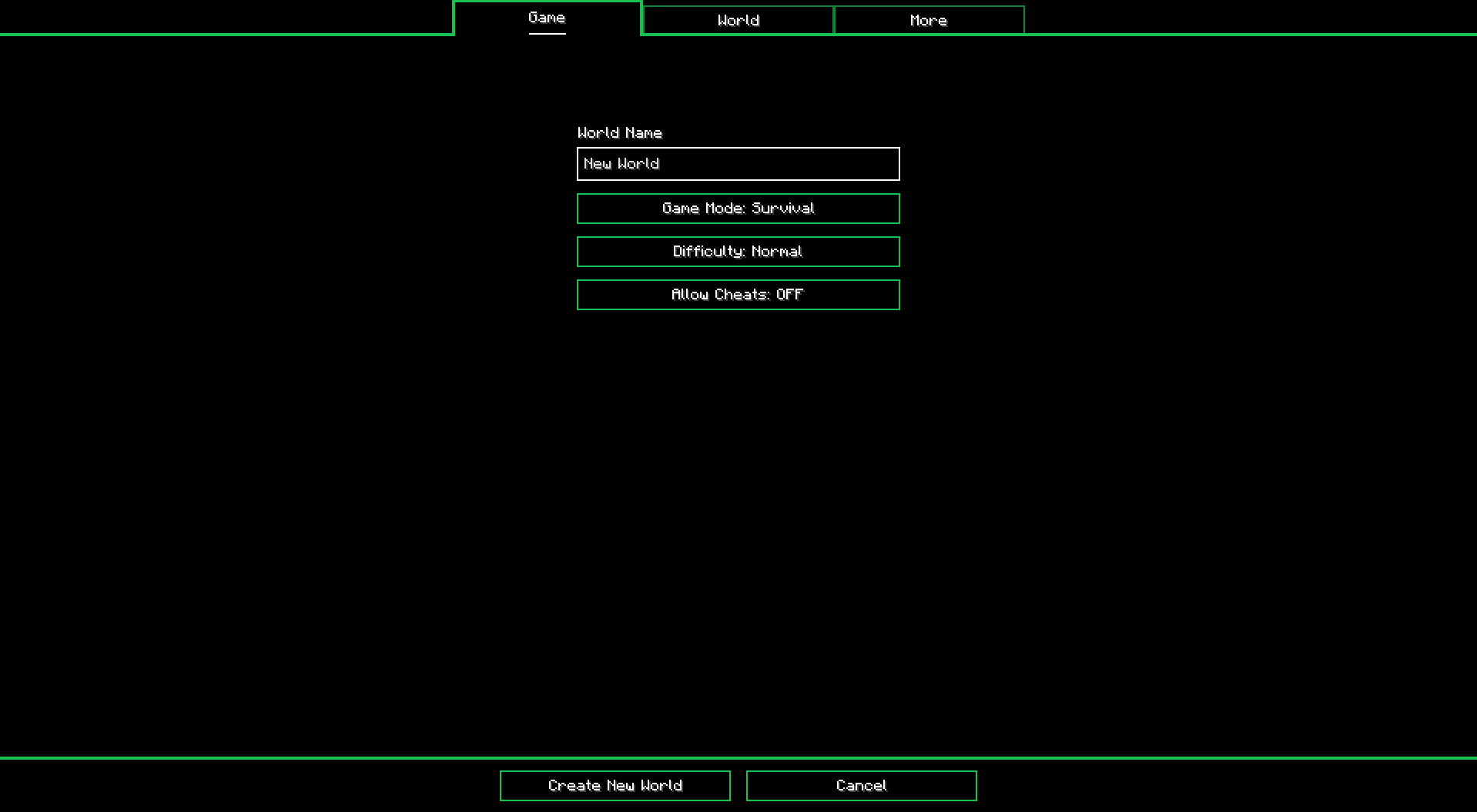Viewport: 1477px width, 812px height.
Task: Place cursor in the world name box
Action: 738,164
